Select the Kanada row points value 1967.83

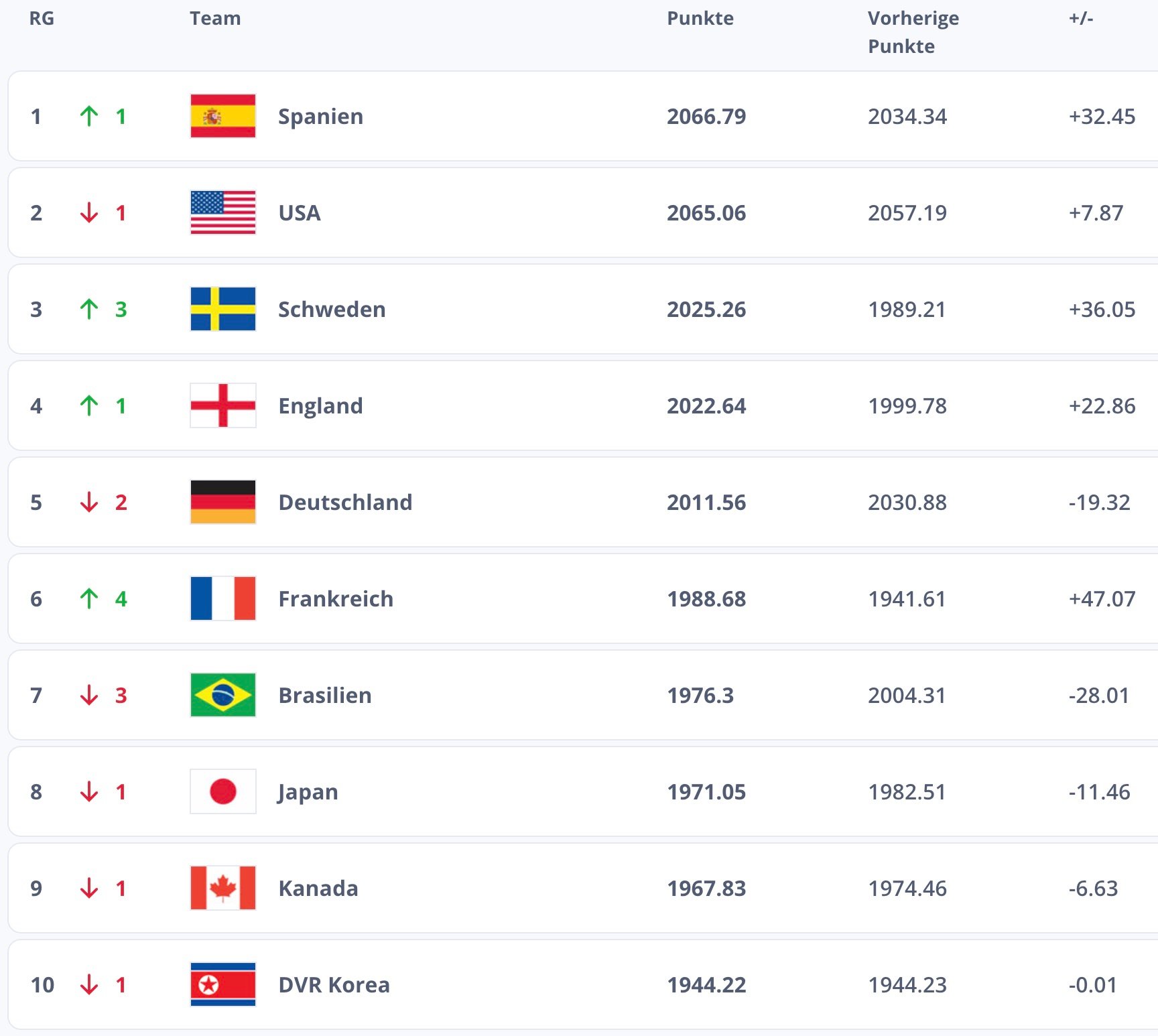point(706,889)
